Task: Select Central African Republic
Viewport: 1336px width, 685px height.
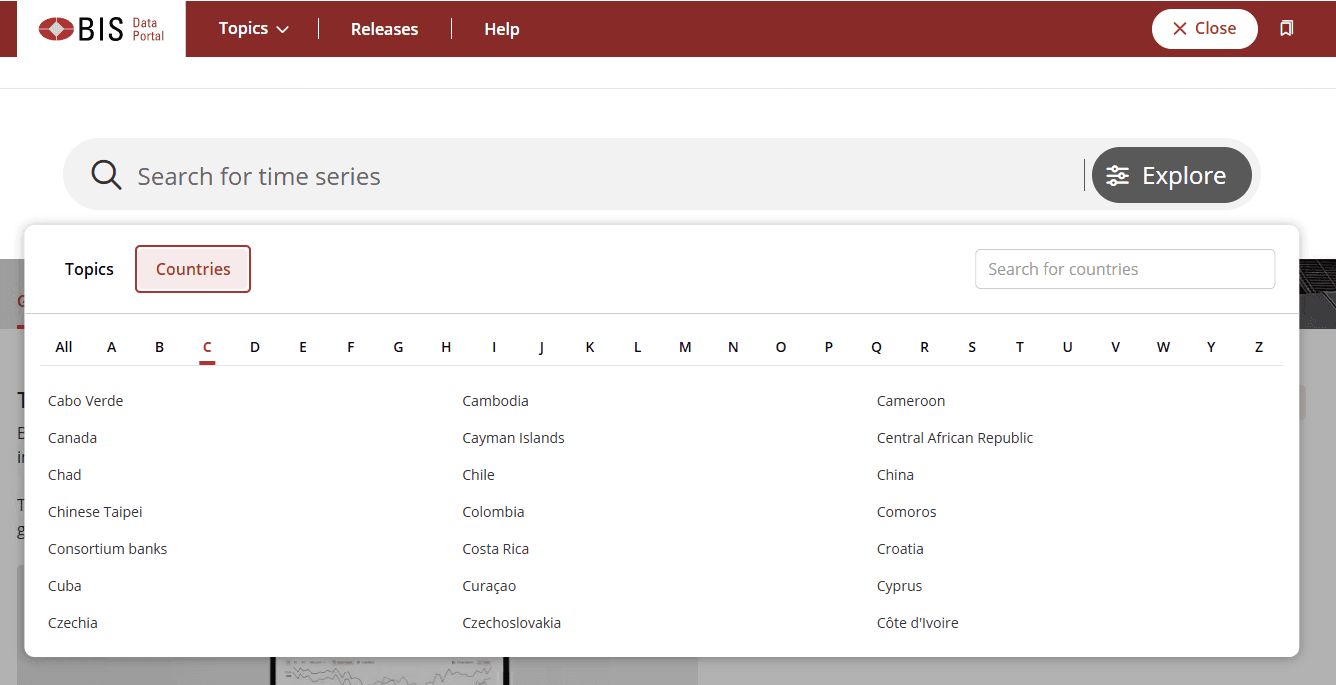Action: click(x=955, y=438)
